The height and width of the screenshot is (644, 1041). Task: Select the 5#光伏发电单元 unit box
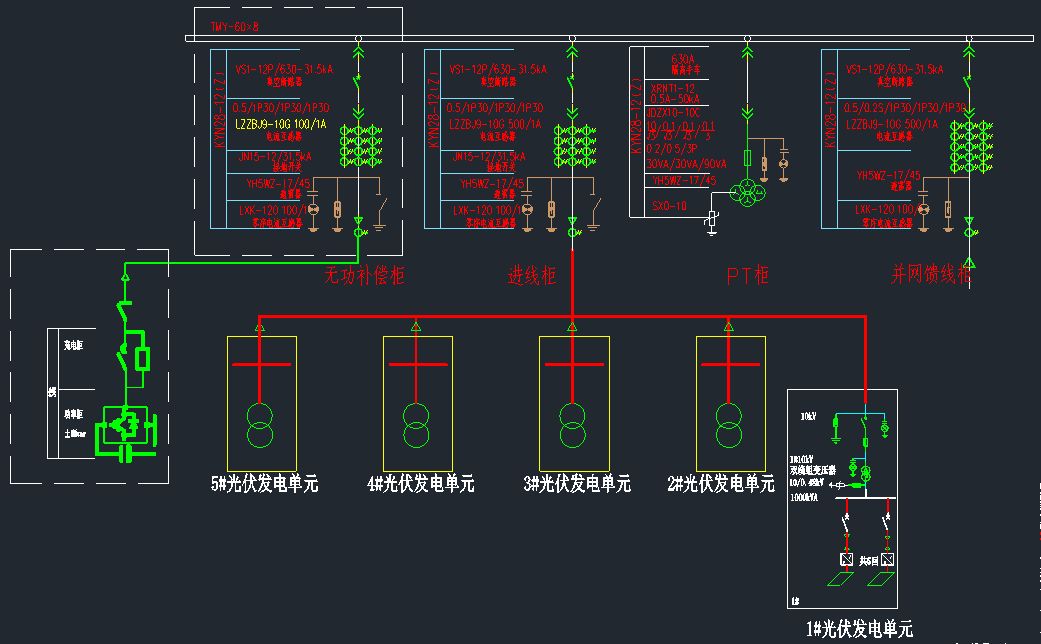263,405
